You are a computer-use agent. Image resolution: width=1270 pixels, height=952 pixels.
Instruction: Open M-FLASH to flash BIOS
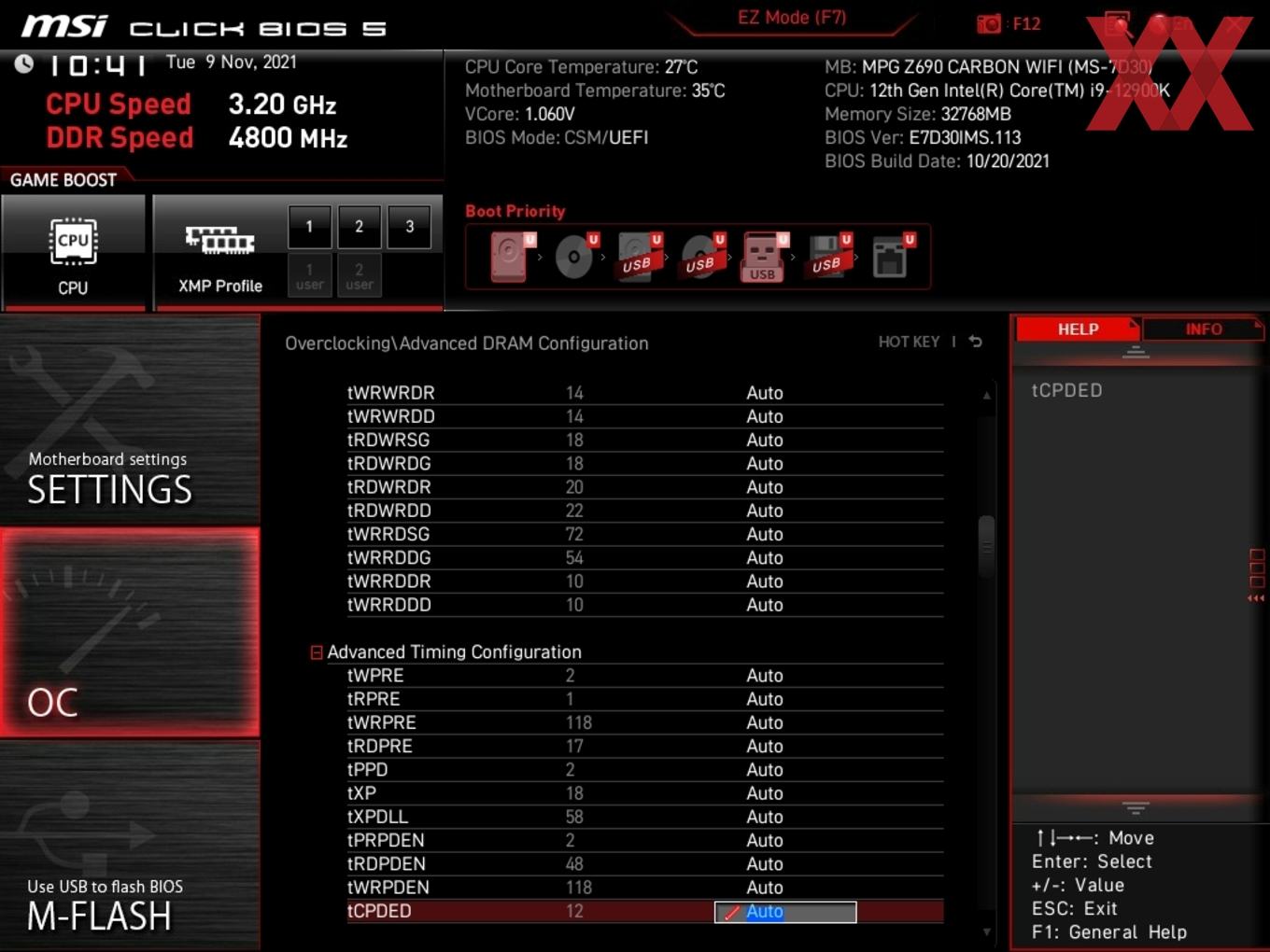click(x=130, y=846)
